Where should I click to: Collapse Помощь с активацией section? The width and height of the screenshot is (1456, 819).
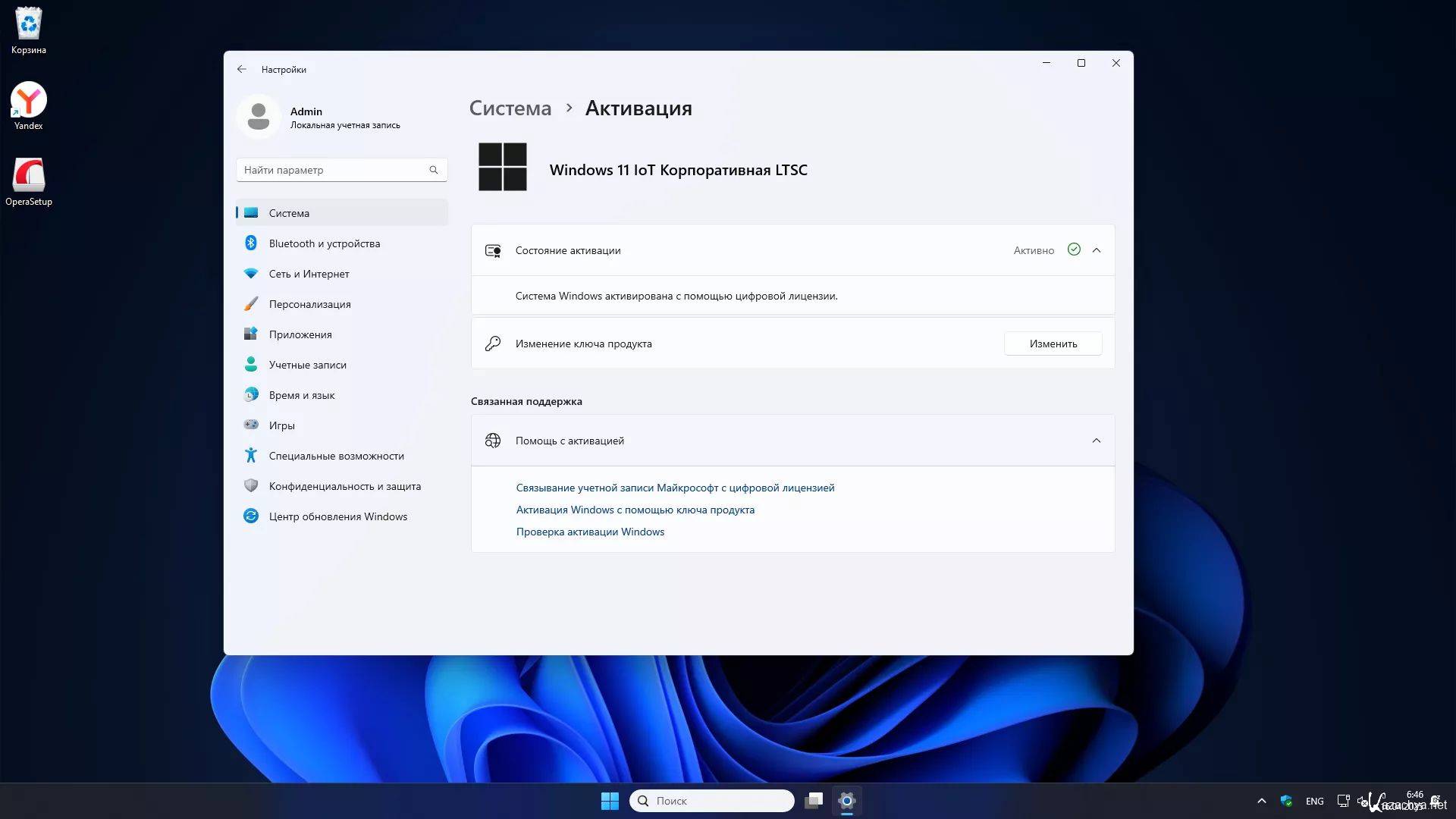[1097, 441]
